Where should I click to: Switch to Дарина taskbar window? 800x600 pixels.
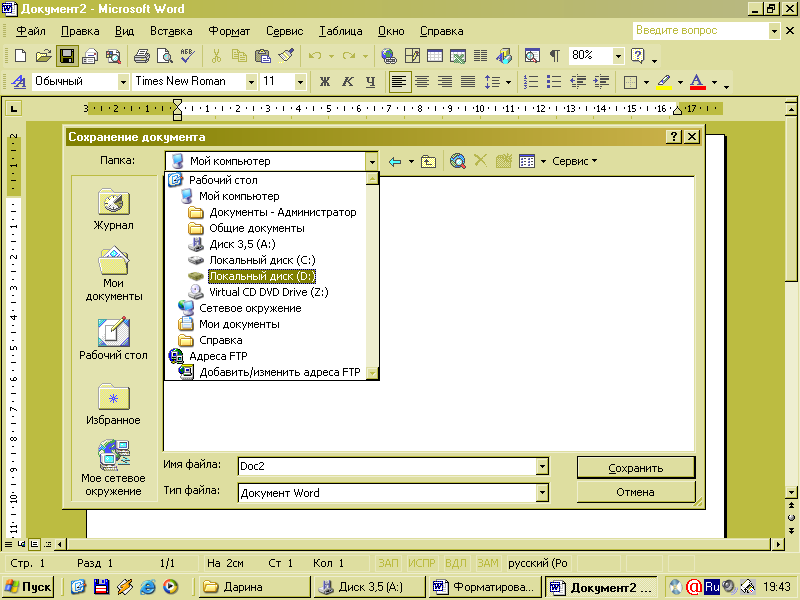pos(254,587)
